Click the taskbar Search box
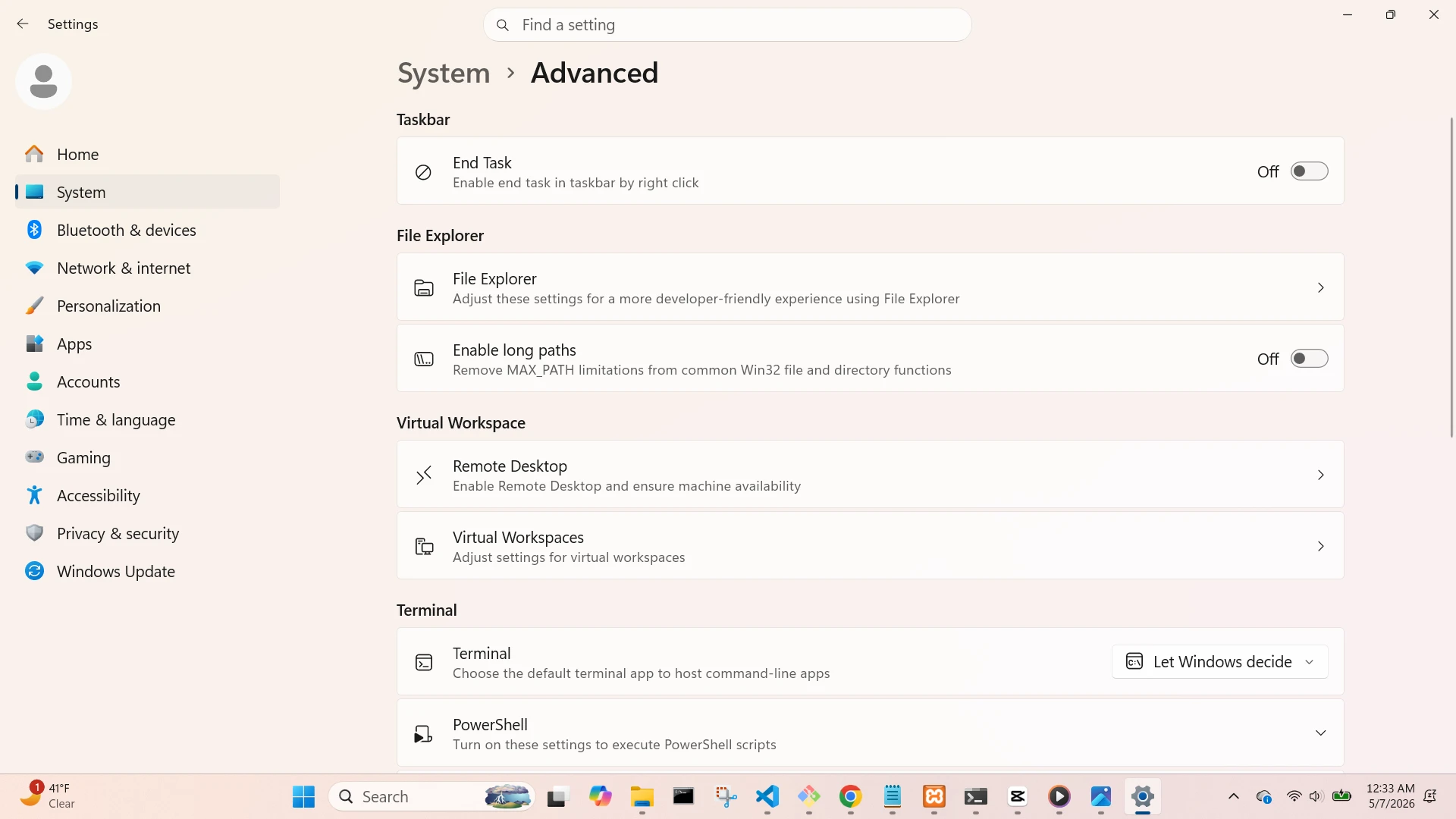 [x=432, y=796]
